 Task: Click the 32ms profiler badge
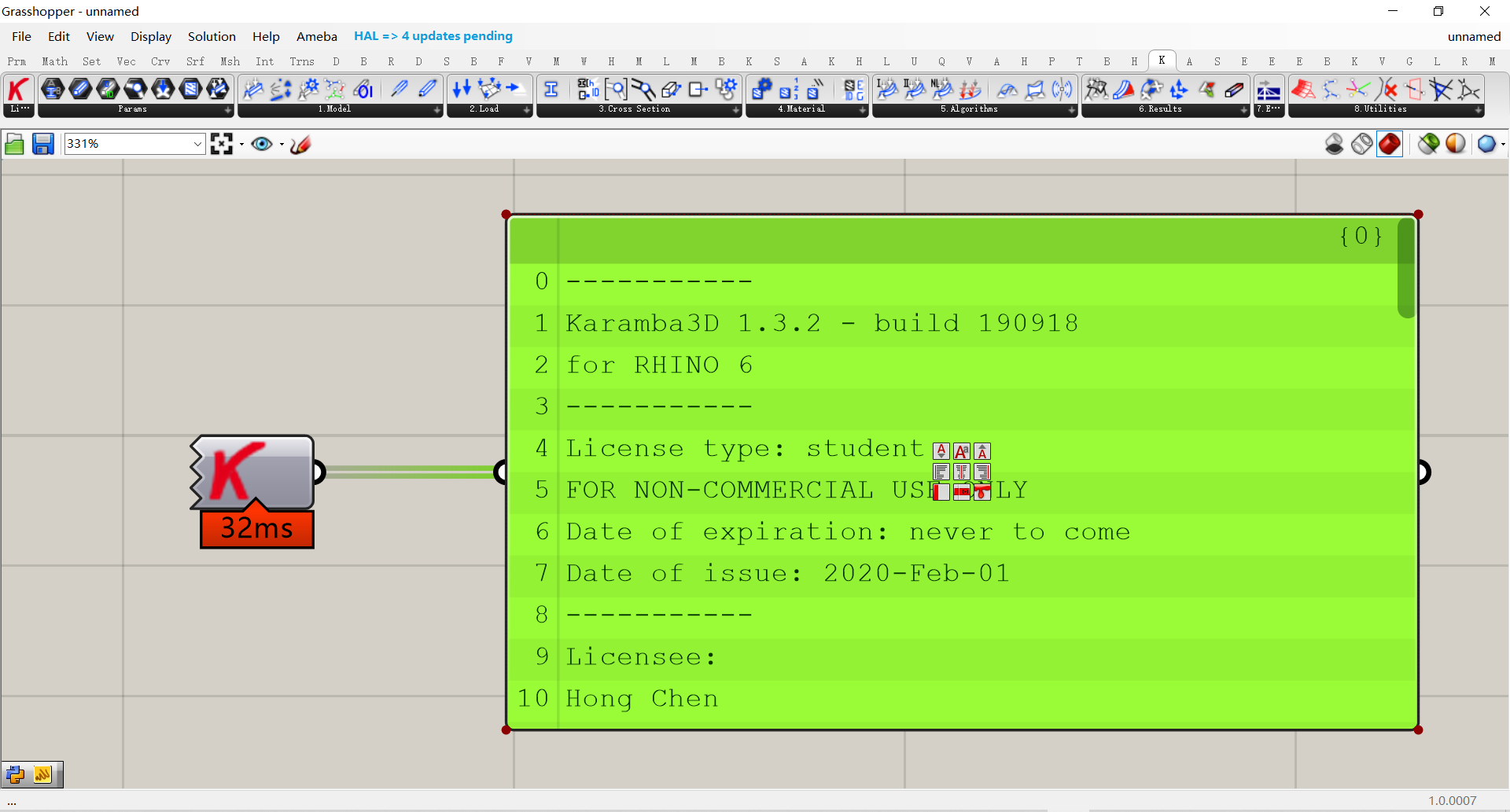[257, 528]
